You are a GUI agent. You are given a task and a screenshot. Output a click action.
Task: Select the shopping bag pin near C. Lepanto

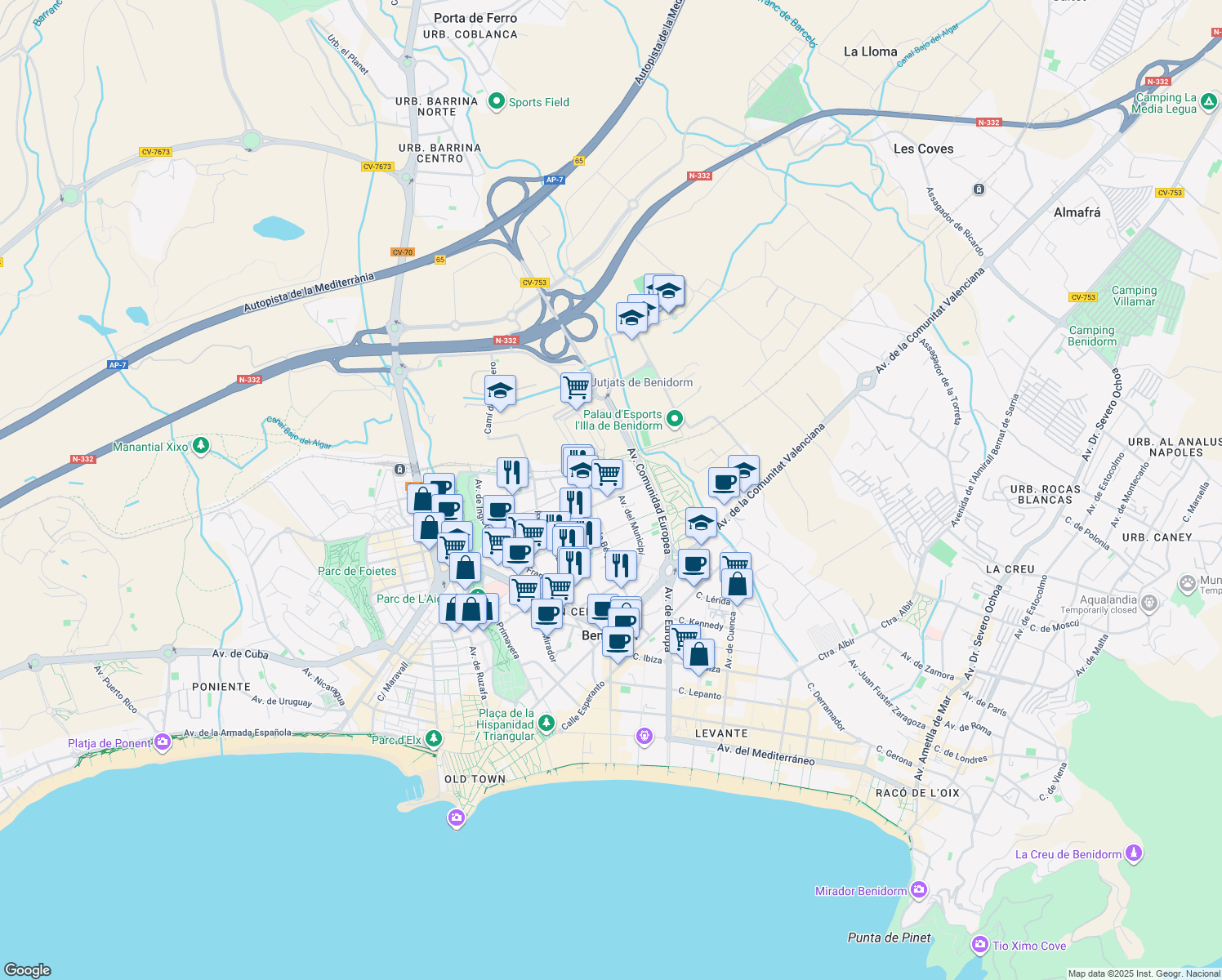click(x=698, y=653)
